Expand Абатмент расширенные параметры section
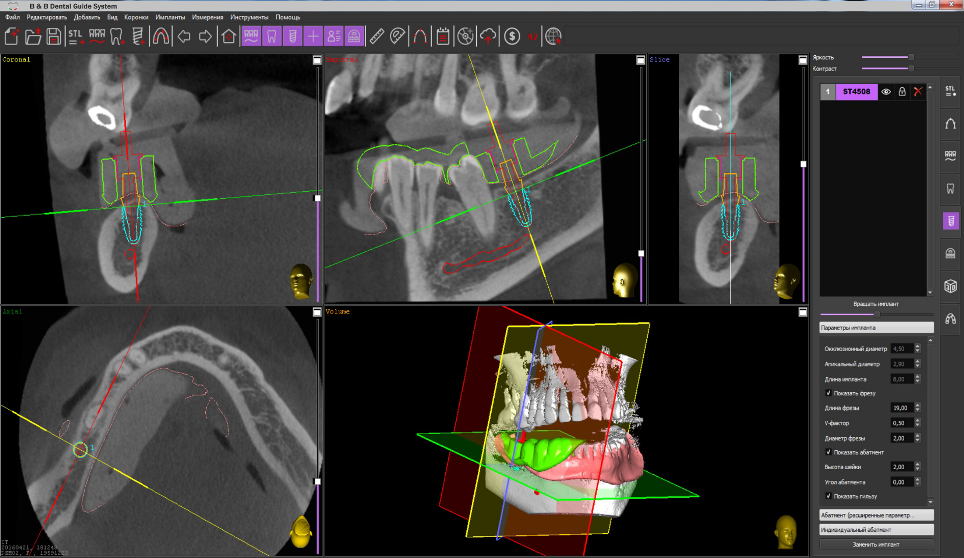The image size is (964, 558). (x=876, y=515)
